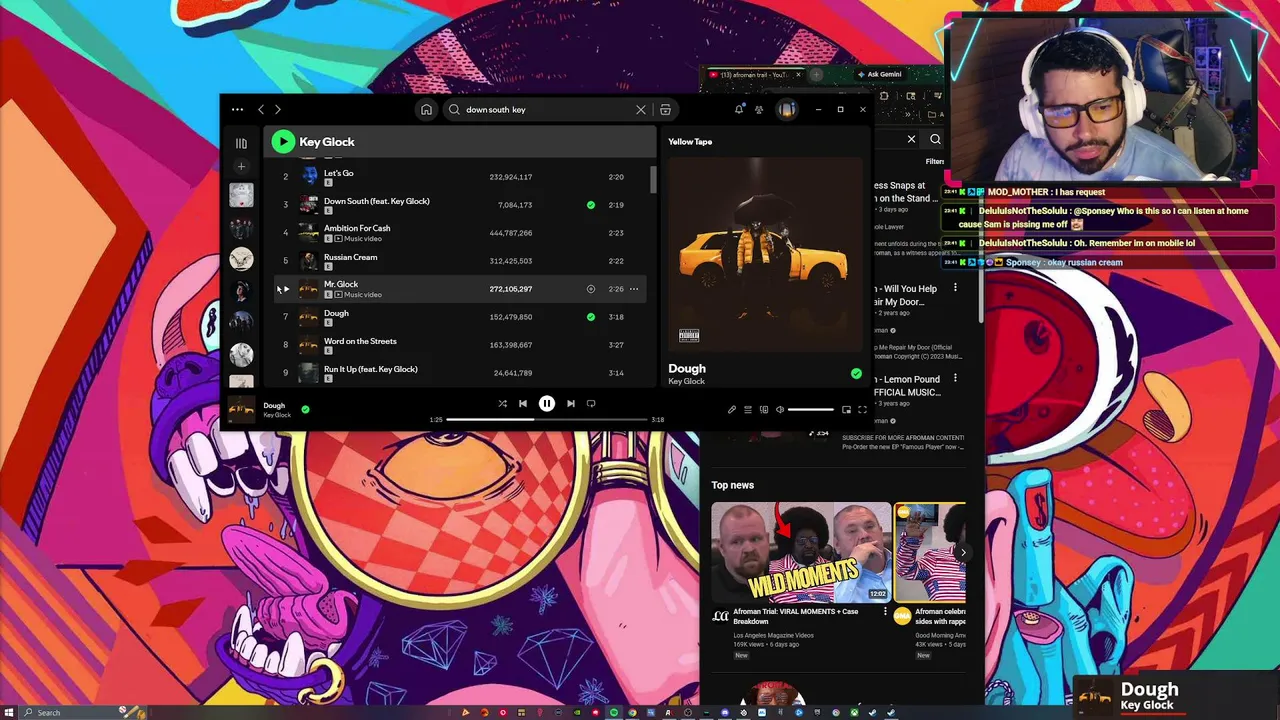Open Spotify from the Windows taskbar

(x=614, y=713)
